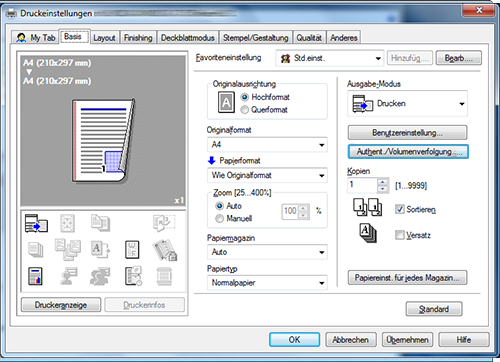This screenshot has width=500, height=362.
Task: Confirm with the OK button
Action: 294,340
